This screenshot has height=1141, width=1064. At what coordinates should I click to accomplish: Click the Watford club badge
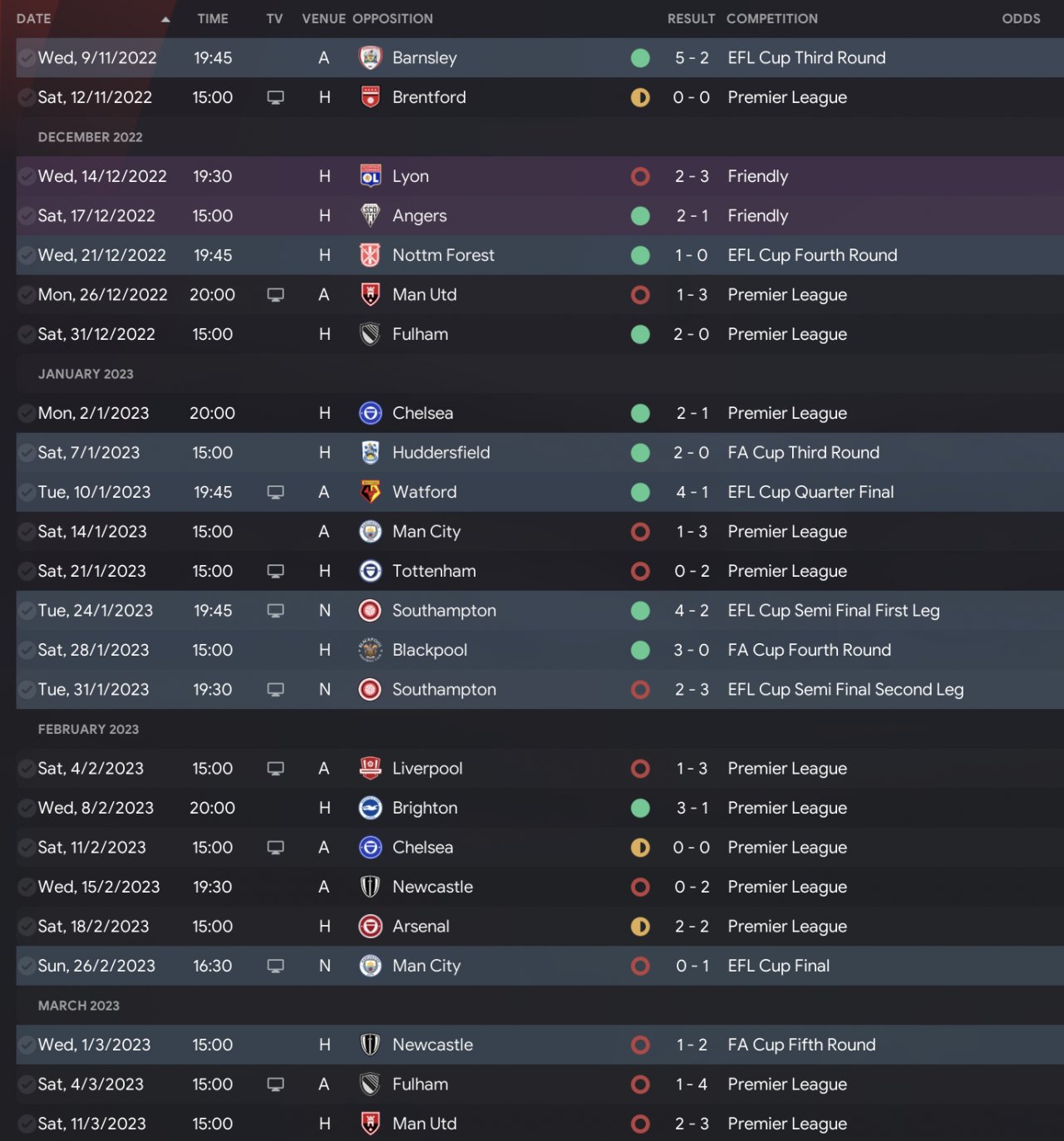point(370,492)
